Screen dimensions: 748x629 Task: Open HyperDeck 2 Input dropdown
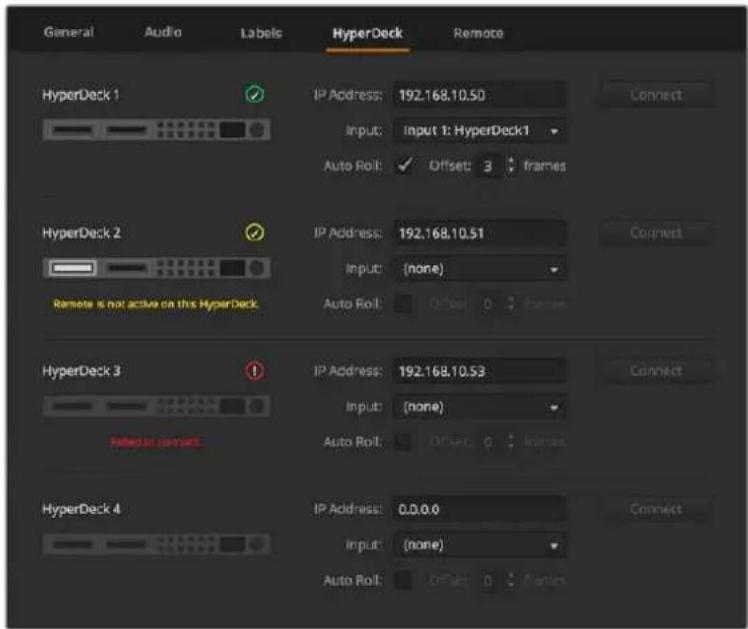point(479,269)
